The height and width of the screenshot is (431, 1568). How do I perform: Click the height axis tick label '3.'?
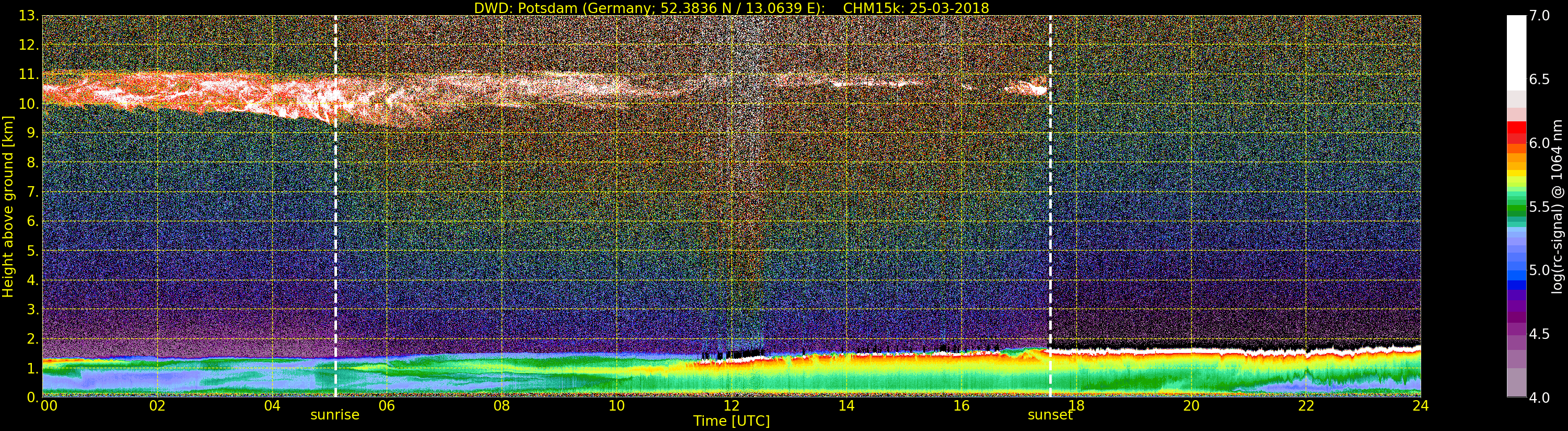pos(32,309)
